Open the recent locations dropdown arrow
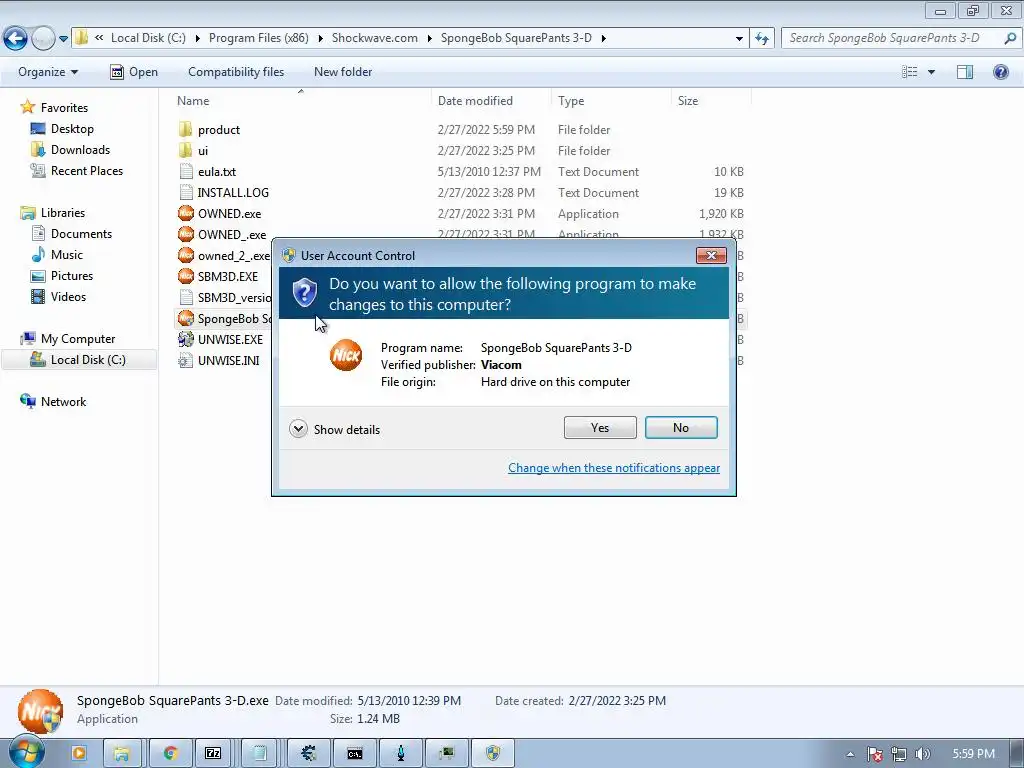1024x768 pixels. (63, 39)
